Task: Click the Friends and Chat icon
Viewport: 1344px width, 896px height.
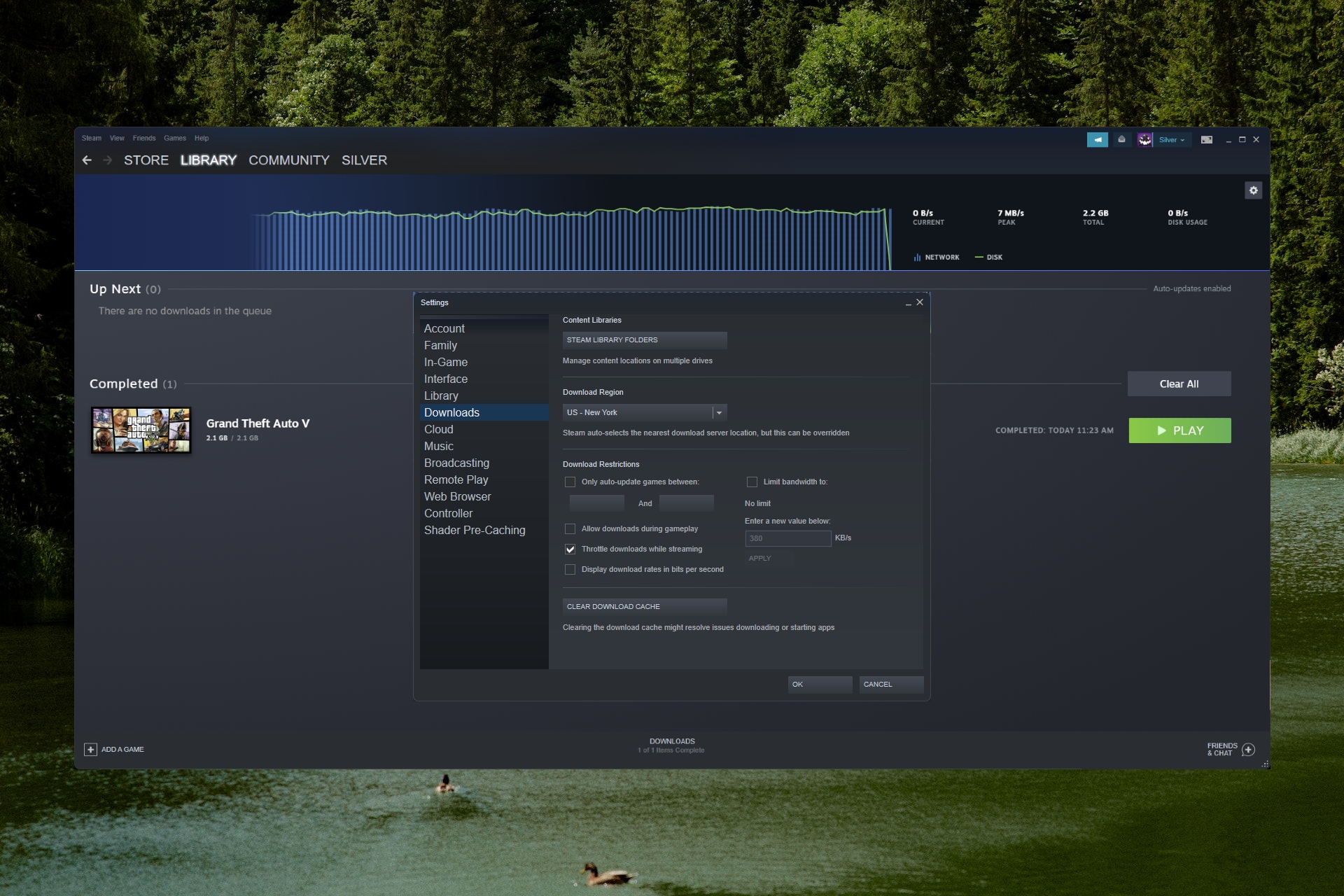Action: coord(1248,748)
